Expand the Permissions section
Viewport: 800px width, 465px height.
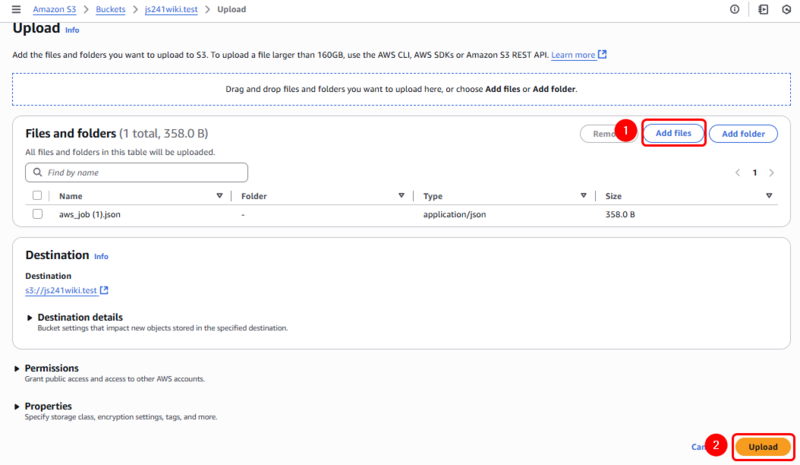[x=17, y=368]
